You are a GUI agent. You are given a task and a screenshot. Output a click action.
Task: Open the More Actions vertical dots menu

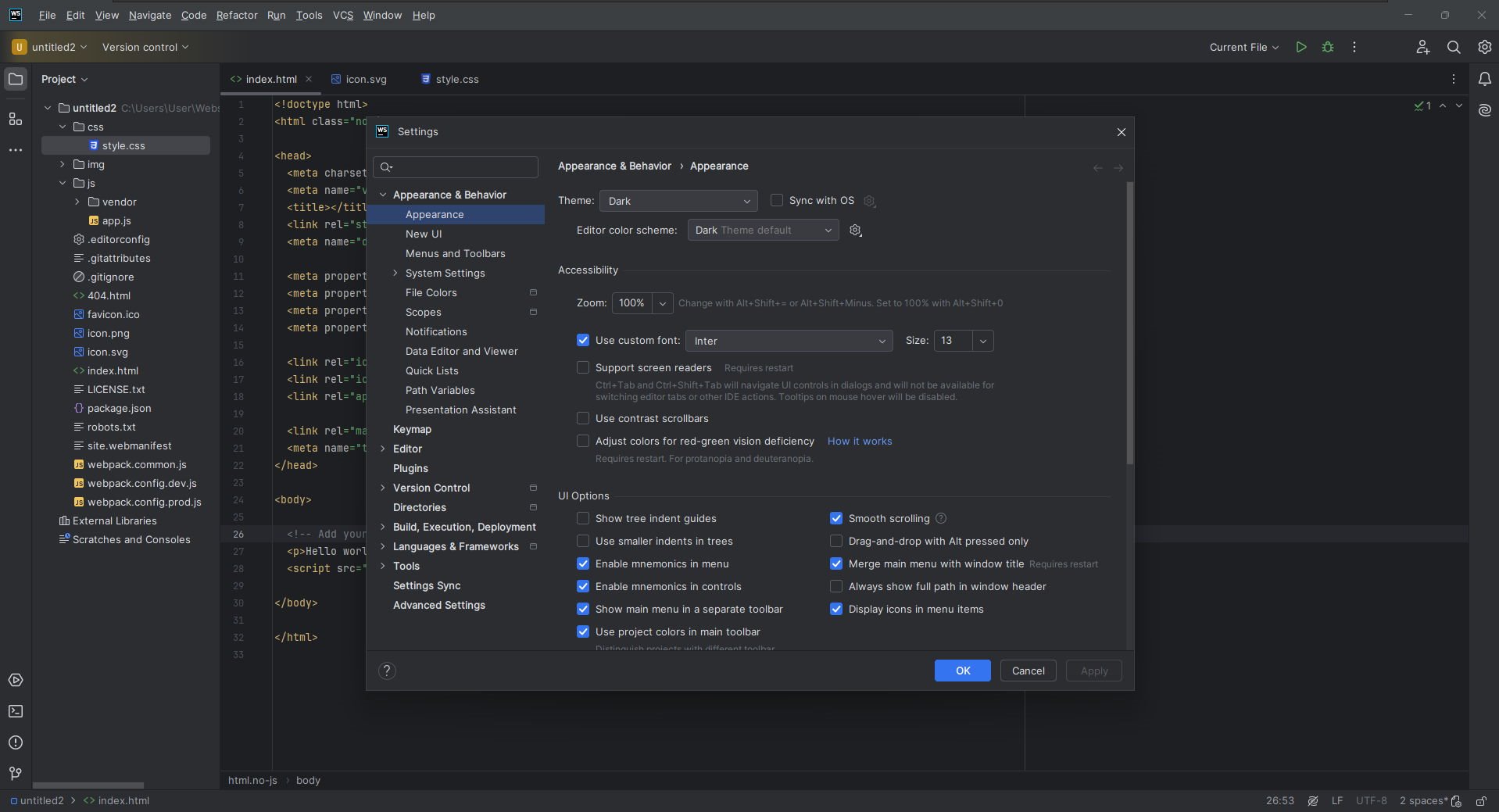[x=1354, y=47]
